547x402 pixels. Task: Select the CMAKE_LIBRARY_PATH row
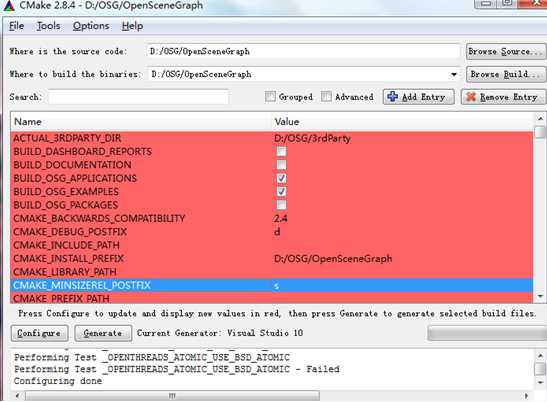coord(271,271)
